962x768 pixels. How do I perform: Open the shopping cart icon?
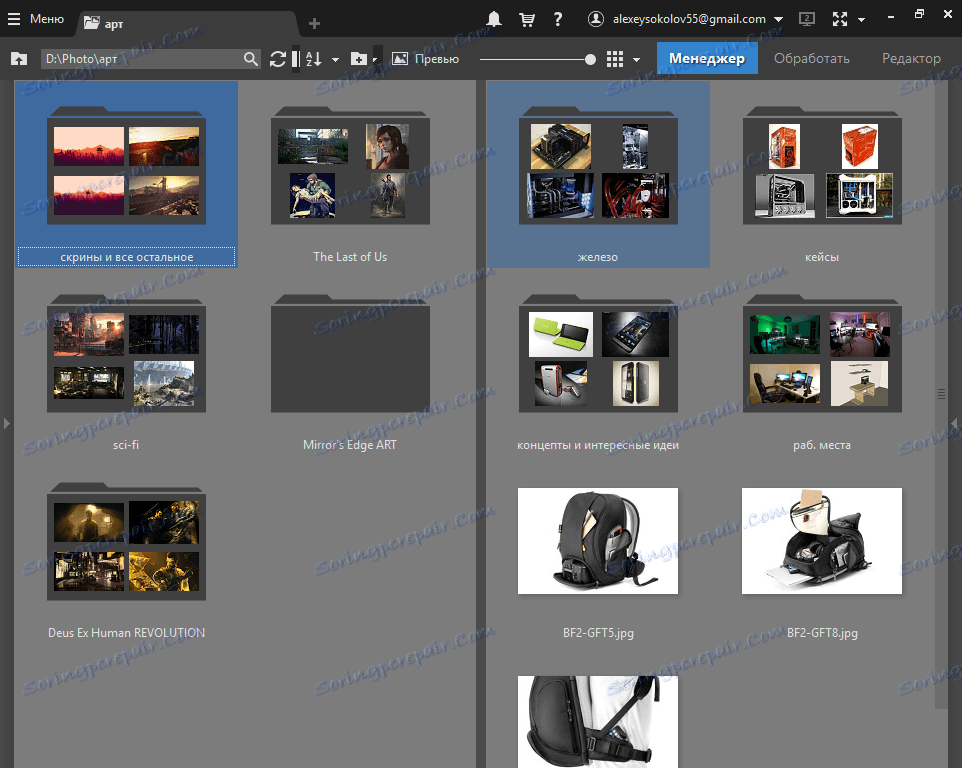[x=526, y=19]
